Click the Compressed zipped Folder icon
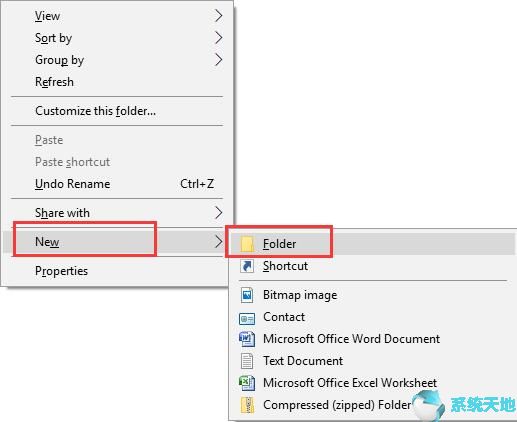Image resolution: width=517 pixels, height=422 pixels. [247, 405]
